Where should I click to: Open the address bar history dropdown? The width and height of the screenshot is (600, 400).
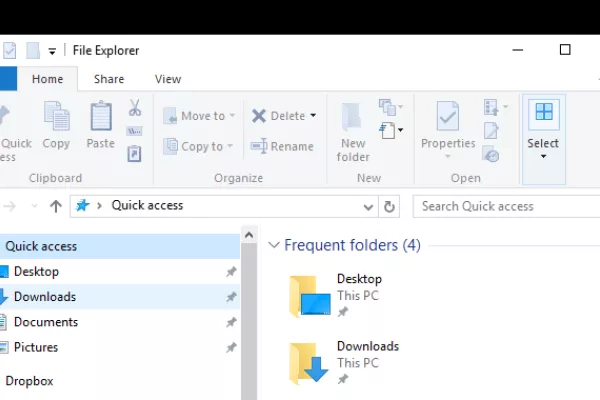[368, 207]
